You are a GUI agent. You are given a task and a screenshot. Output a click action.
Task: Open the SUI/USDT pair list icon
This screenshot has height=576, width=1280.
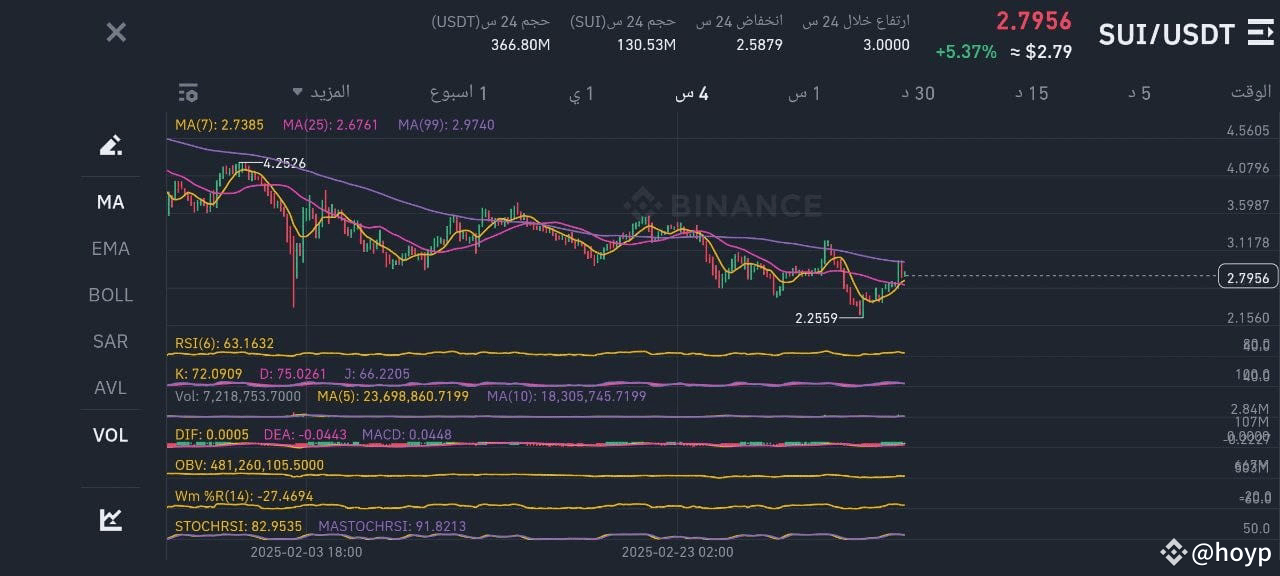click(x=1261, y=33)
